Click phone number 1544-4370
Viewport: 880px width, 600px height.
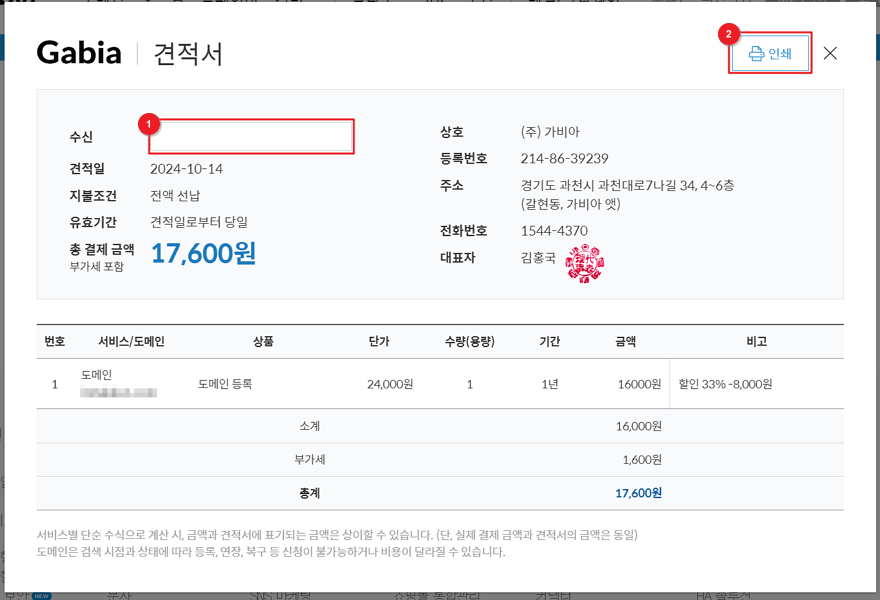click(x=554, y=231)
